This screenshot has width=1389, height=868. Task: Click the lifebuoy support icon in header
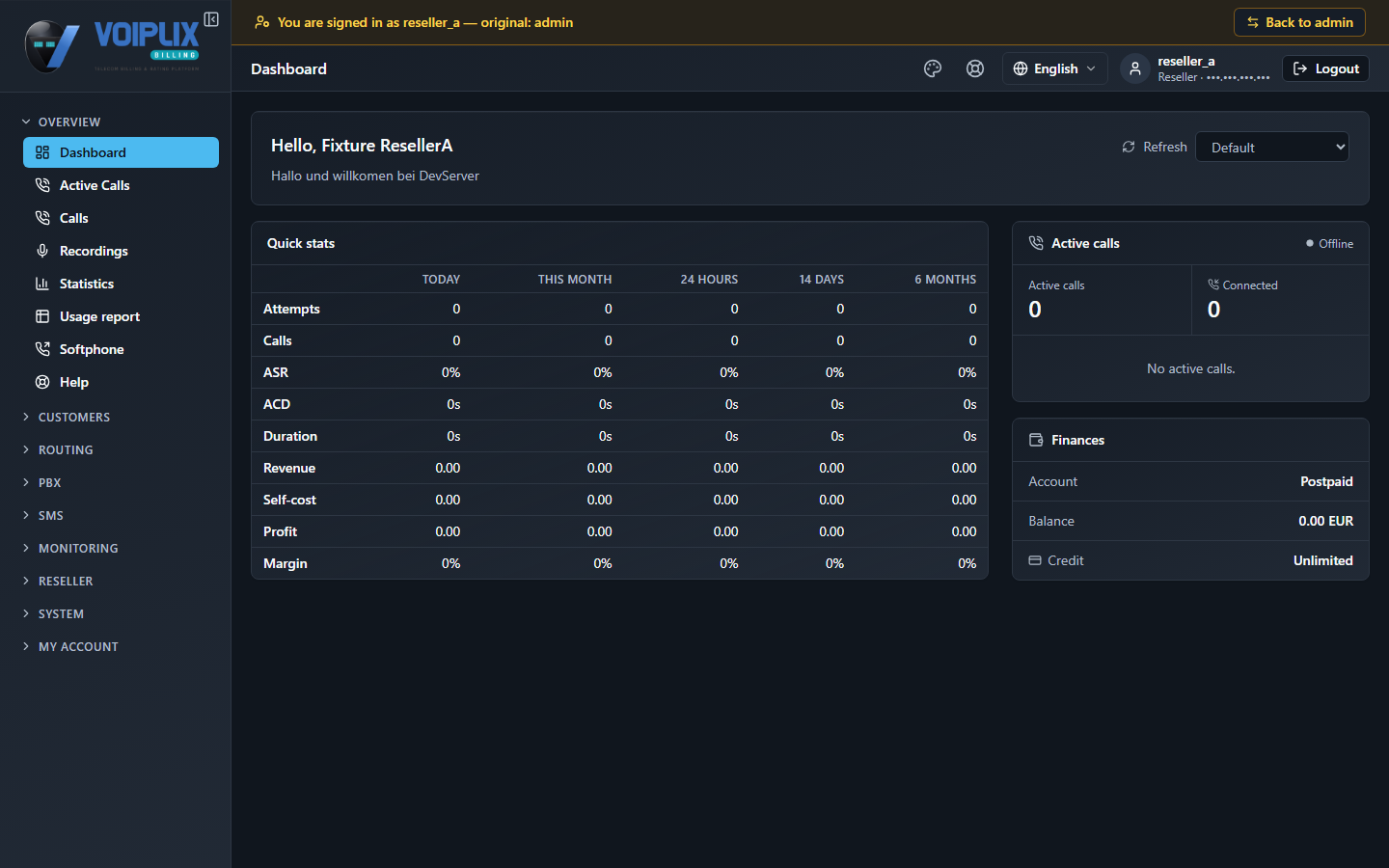975,68
